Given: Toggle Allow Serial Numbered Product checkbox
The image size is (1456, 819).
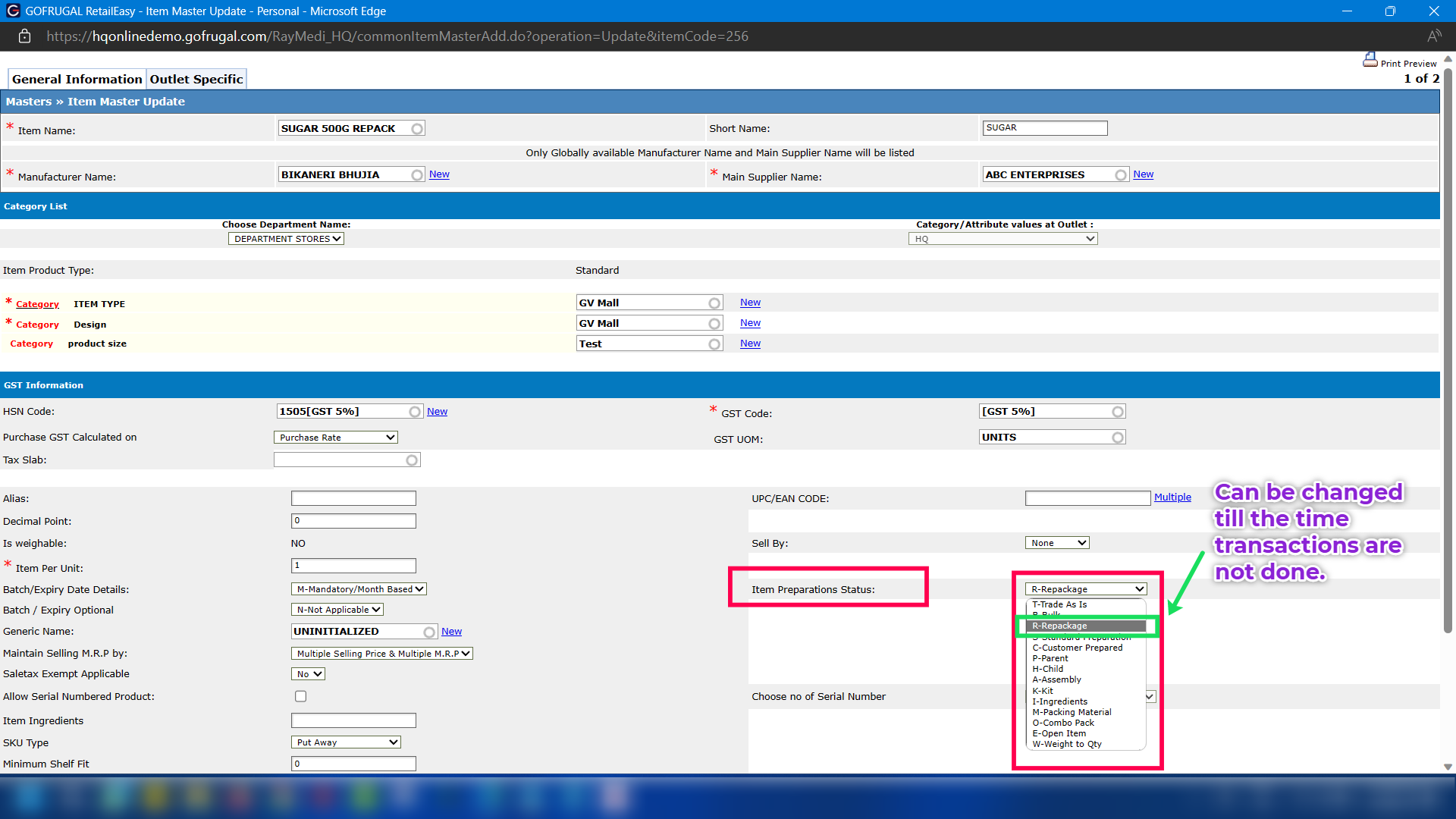Looking at the screenshot, I should tap(300, 696).
